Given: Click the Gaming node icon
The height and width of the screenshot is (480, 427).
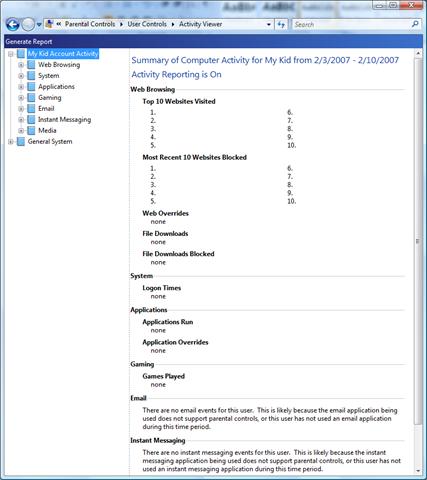Looking at the screenshot, I should click(x=31, y=98).
